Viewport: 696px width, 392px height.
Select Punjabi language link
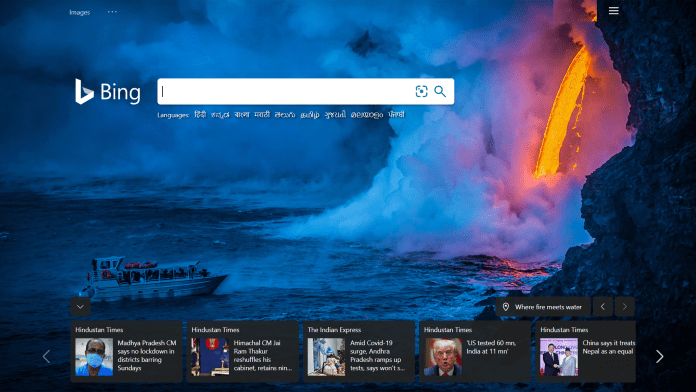point(396,115)
